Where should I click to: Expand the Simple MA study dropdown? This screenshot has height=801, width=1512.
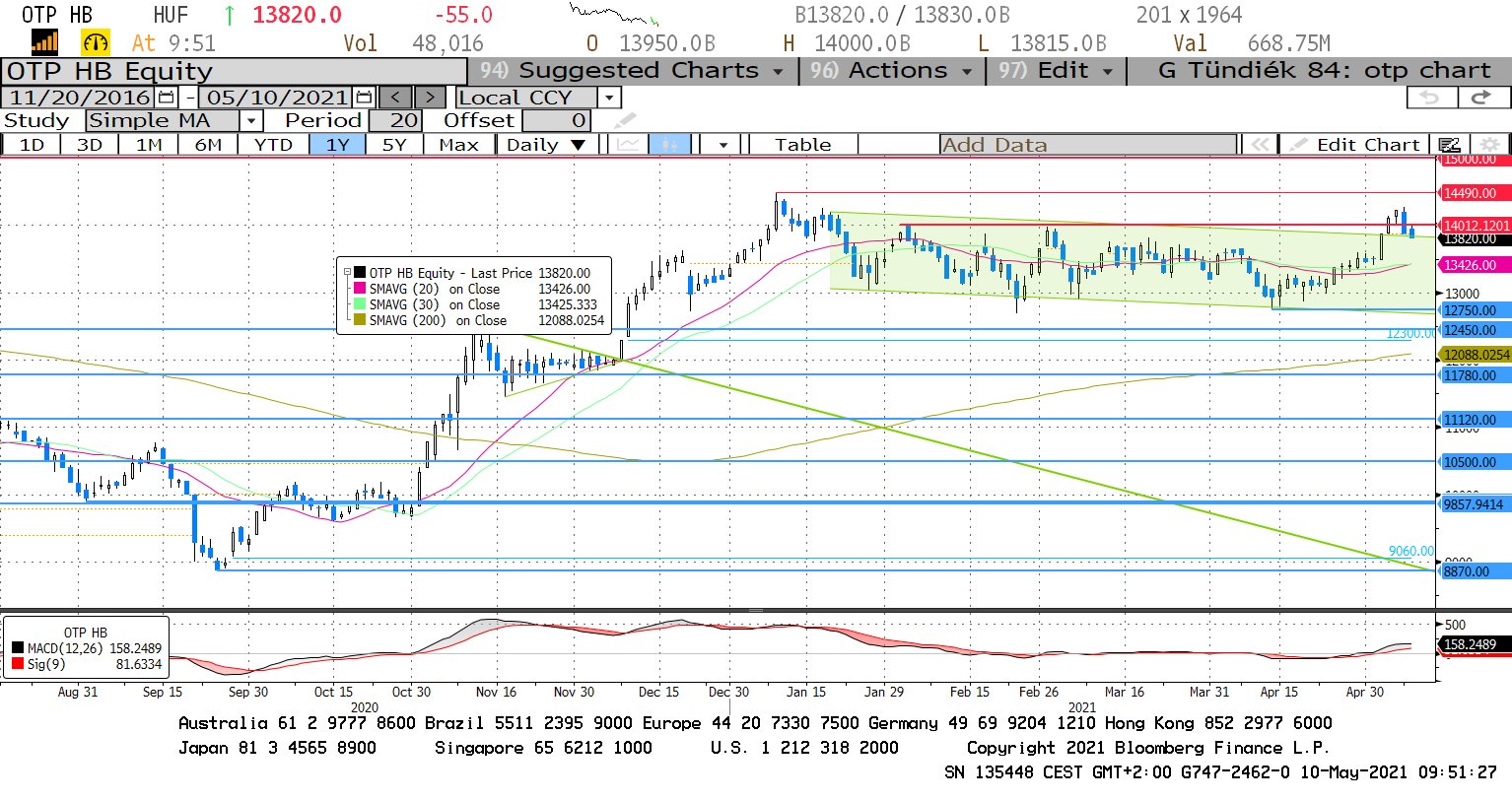click(x=251, y=120)
